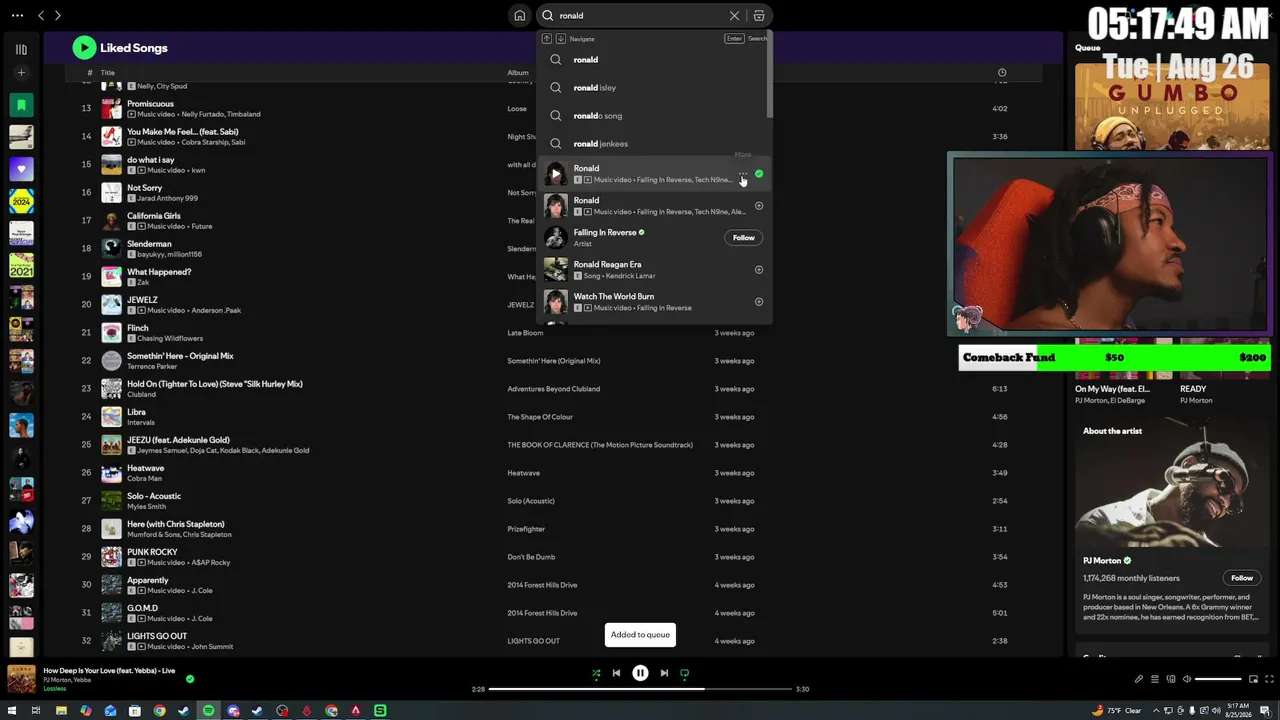Remove the saved Ronald result via green check
Image resolution: width=1280 pixels, height=720 pixels.
[759, 174]
